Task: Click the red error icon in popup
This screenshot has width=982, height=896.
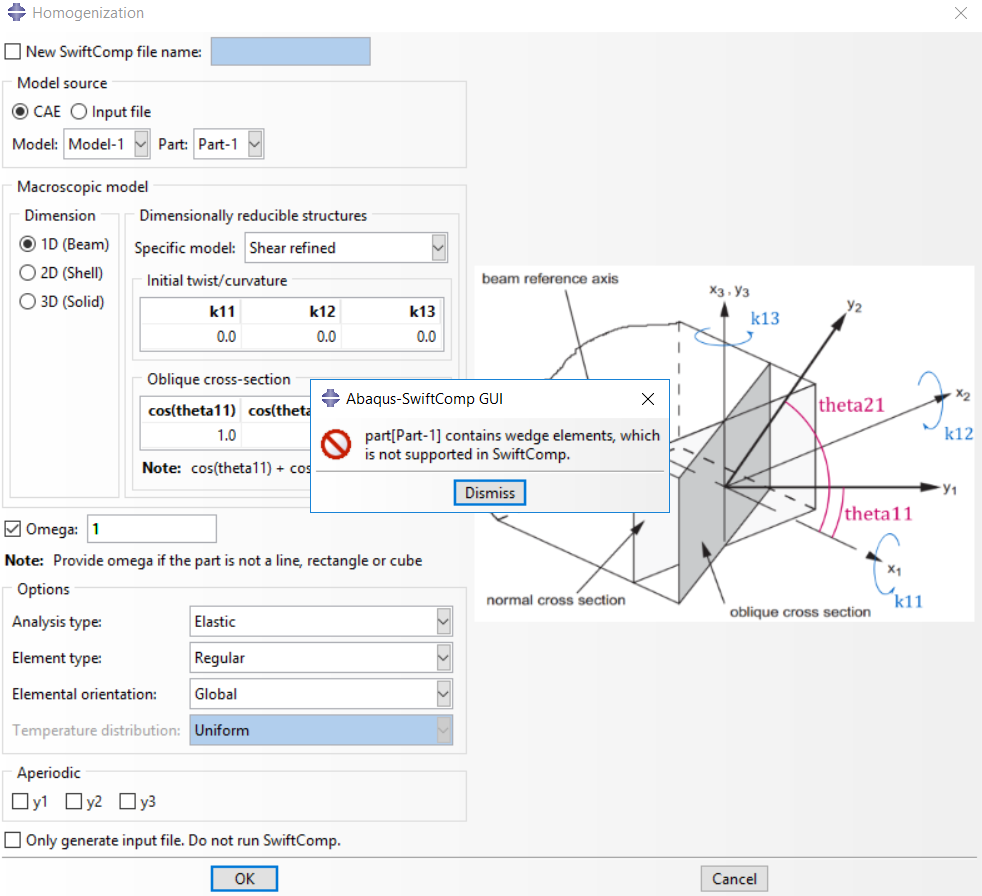Action: pos(336,444)
